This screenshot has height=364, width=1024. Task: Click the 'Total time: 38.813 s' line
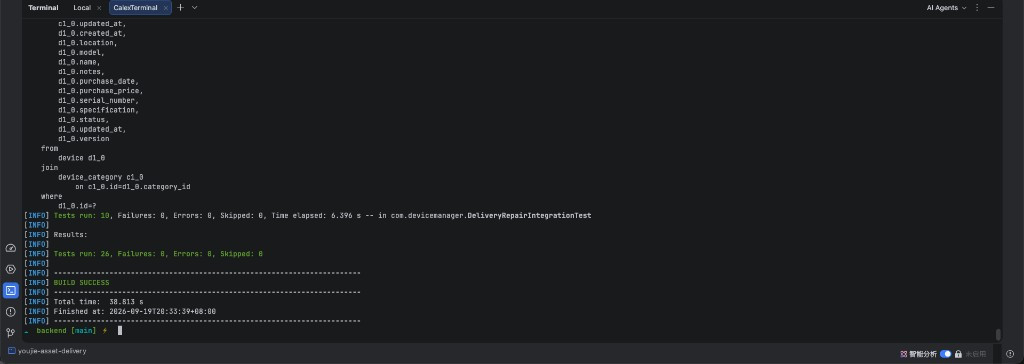(x=99, y=302)
